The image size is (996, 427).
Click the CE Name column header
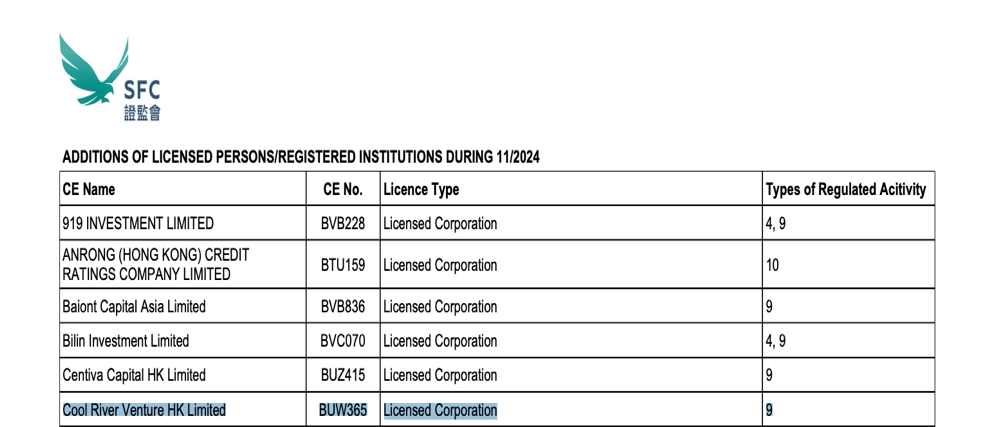[x=89, y=189]
